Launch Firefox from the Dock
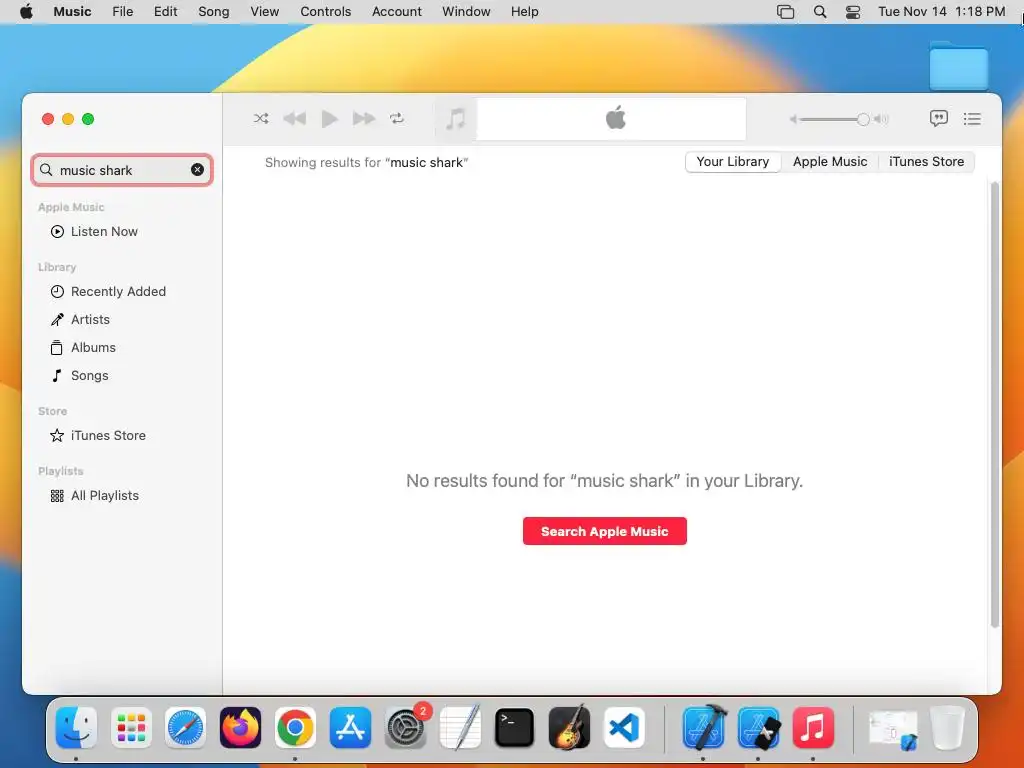The height and width of the screenshot is (768, 1024). (240, 728)
